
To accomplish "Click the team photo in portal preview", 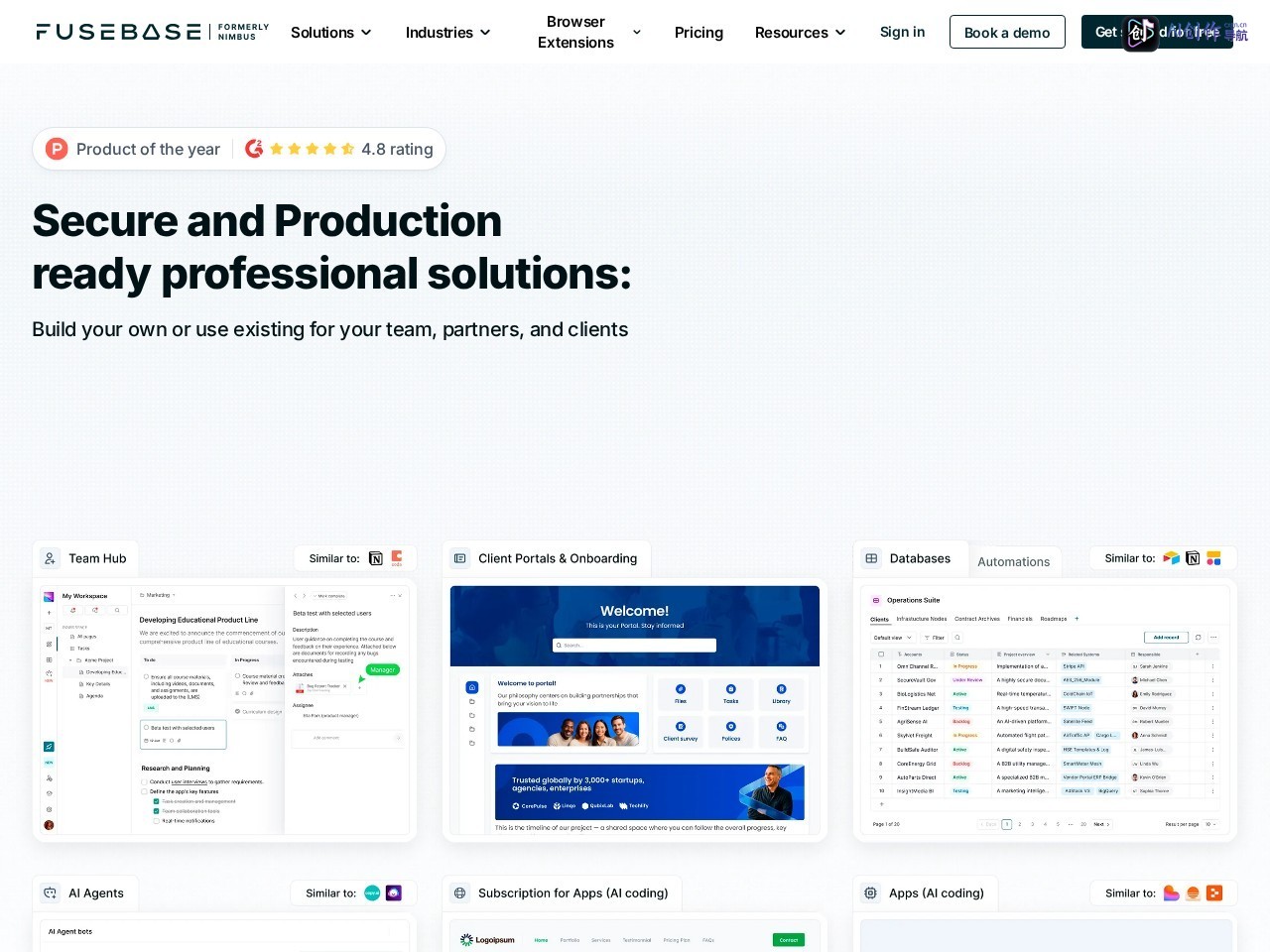I will coord(569,730).
